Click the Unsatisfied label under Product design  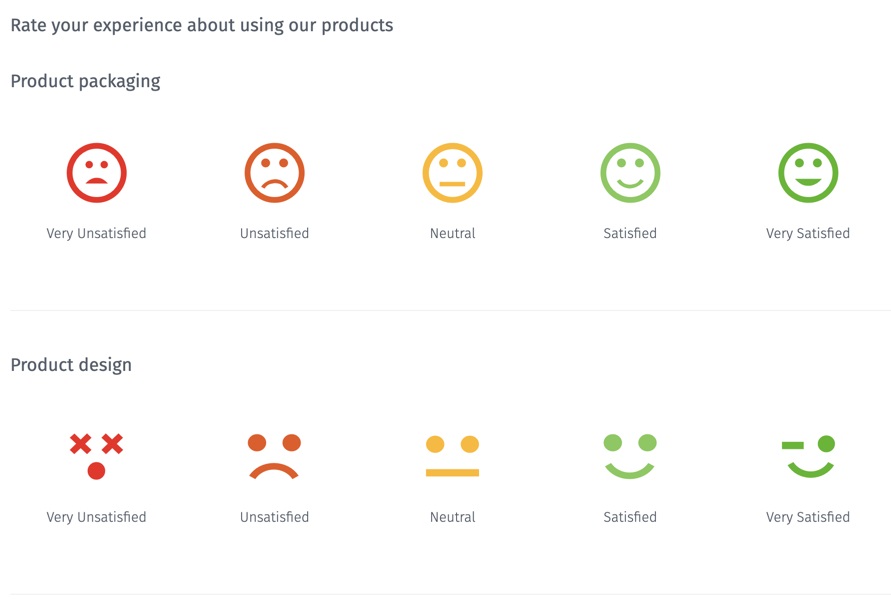[x=274, y=518]
